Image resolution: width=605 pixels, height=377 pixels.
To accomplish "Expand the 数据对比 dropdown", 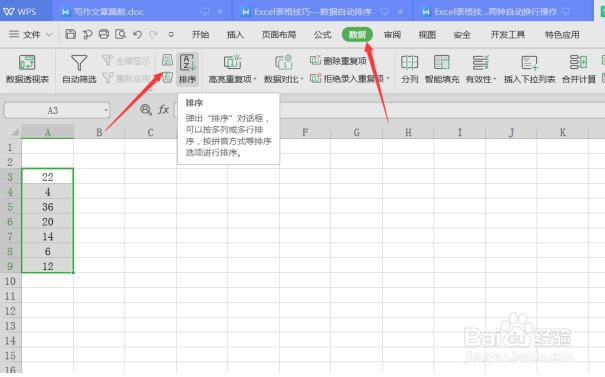I will 302,79.
